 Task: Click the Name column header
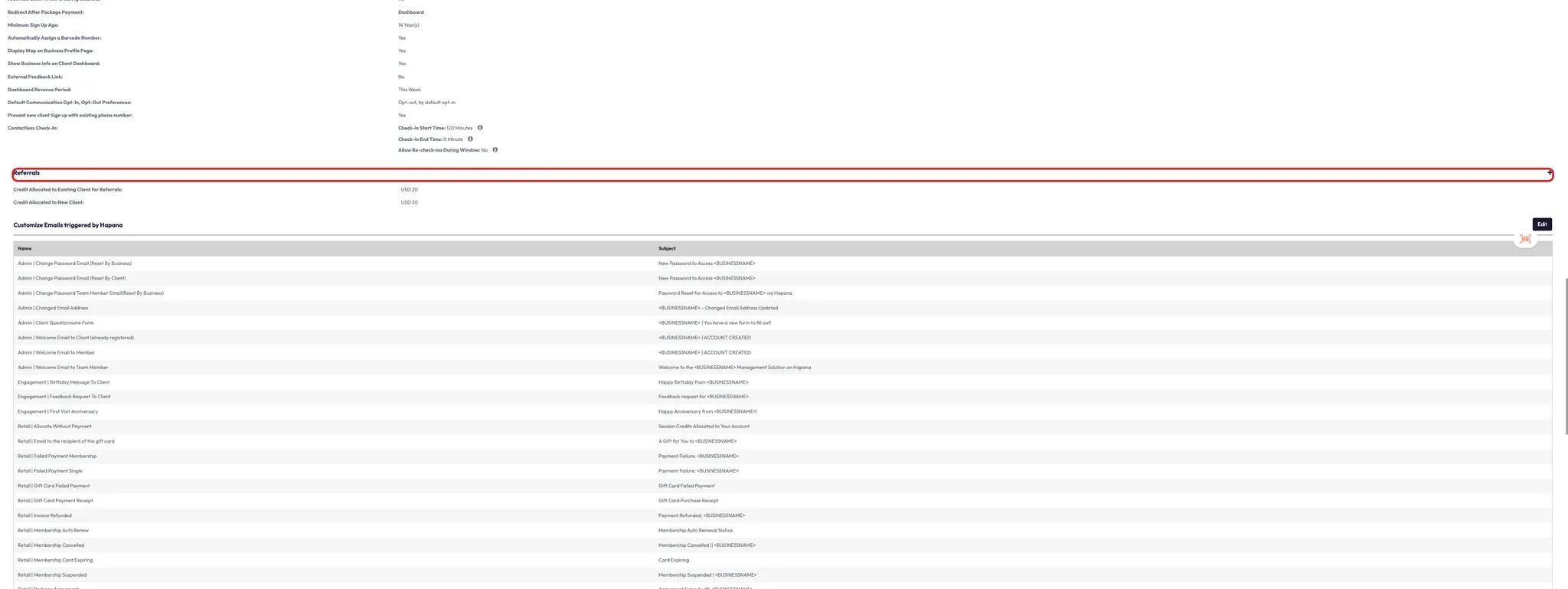tap(24, 248)
